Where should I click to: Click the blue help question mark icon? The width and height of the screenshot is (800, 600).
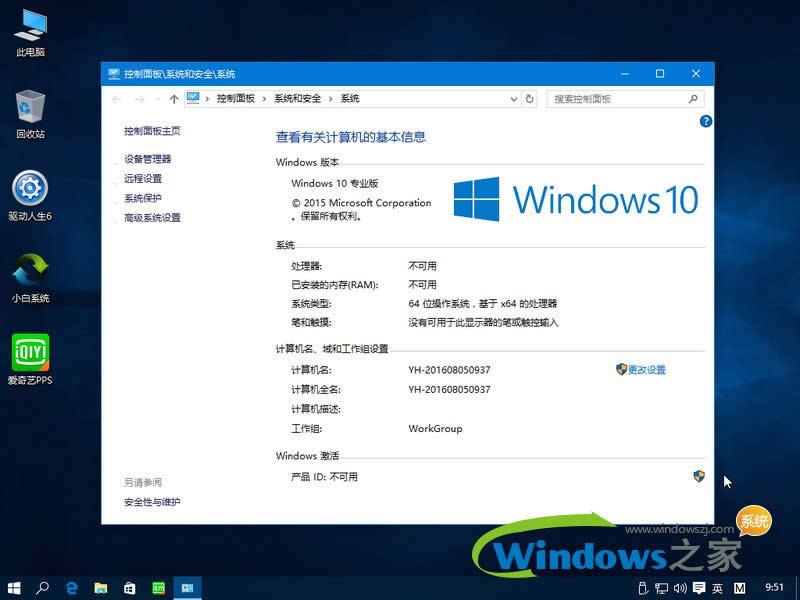705,121
